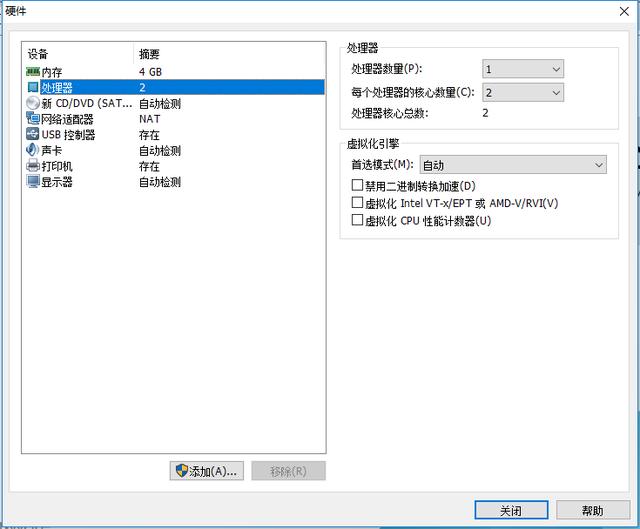Expand 每个处理器的核心数量 dropdown
Image resolution: width=640 pixels, height=529 pixels.
point(523,93)
